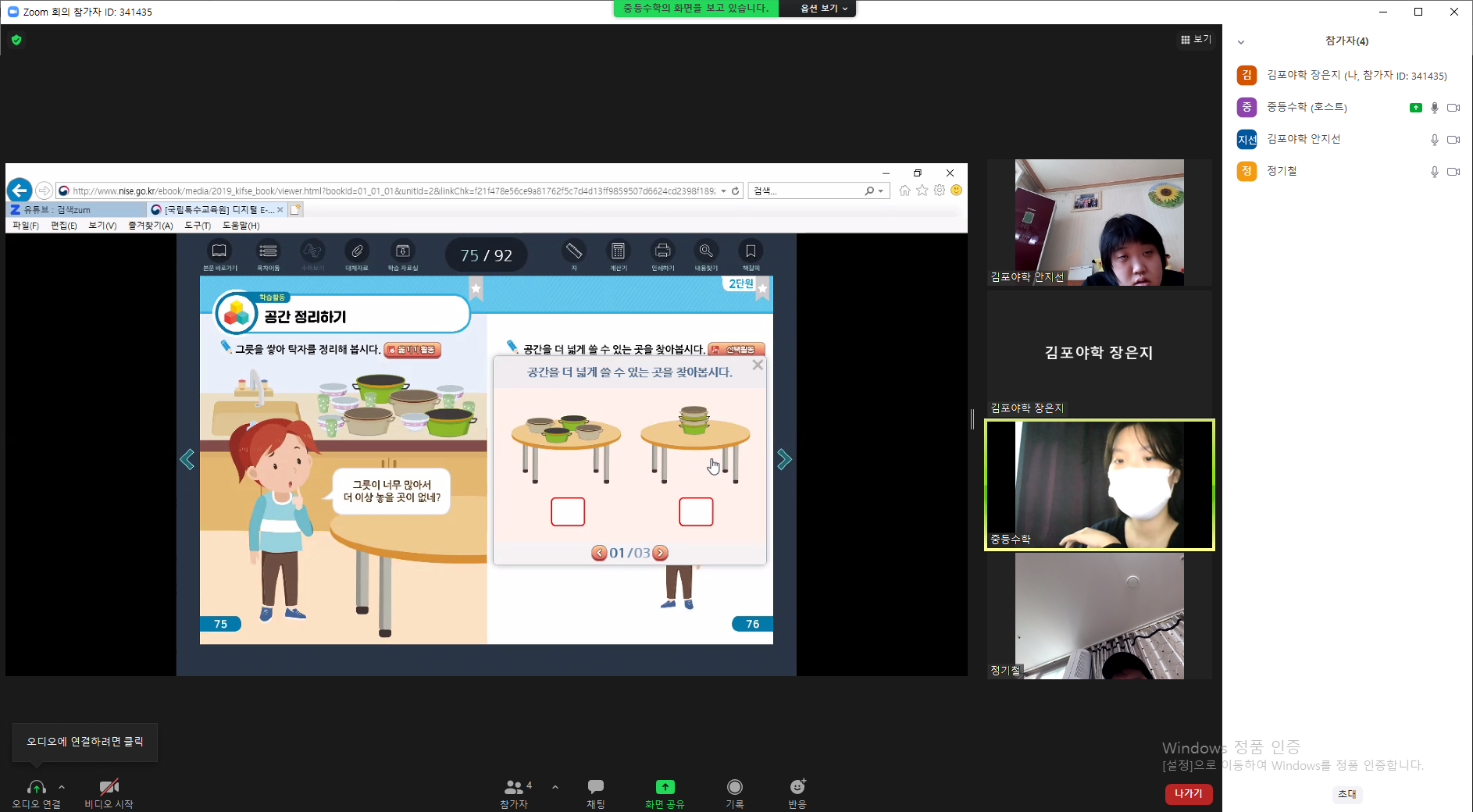Click 안지선's microphone icon in participants list
The height and width of the screenshot is (812, 1473).
[1434, 140]
